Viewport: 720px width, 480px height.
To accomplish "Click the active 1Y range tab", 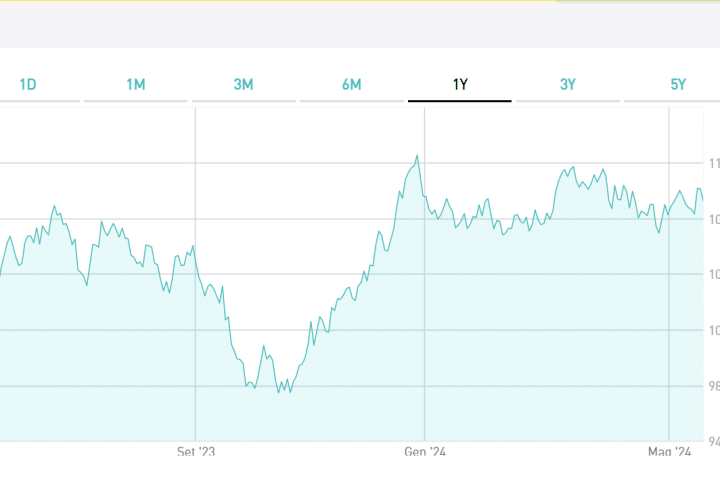I will coord(460,85).
